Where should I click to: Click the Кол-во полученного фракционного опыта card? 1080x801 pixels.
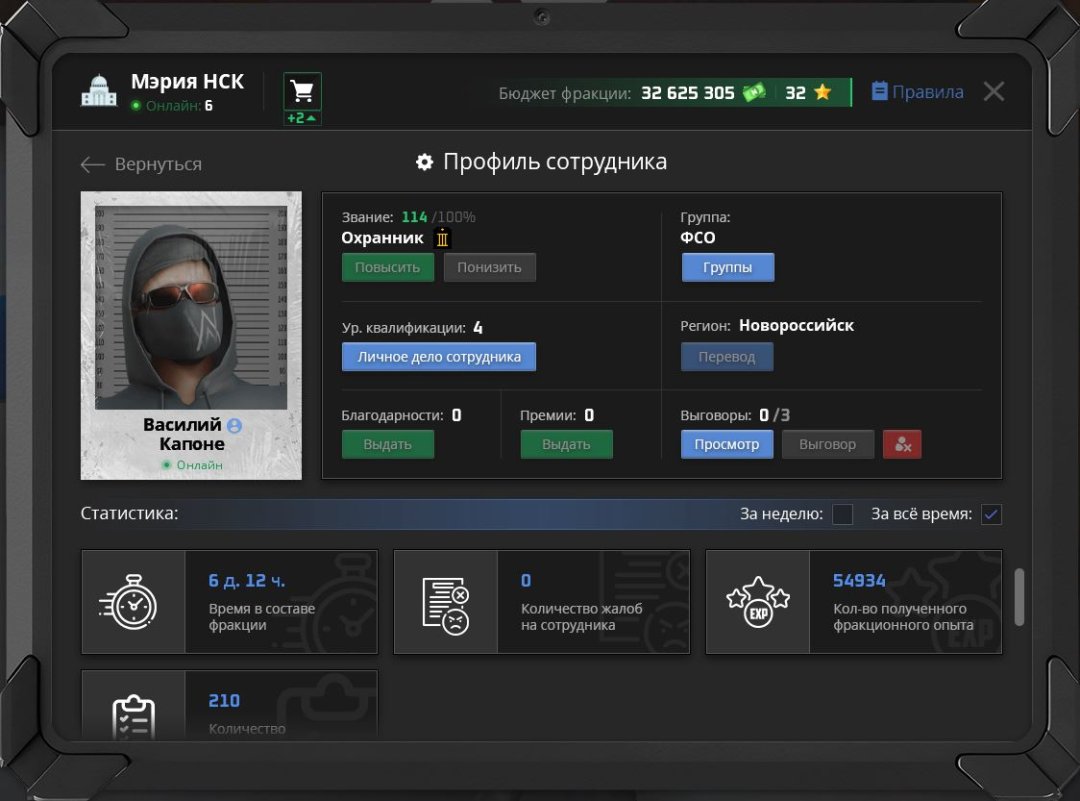pyautogui.click(x=853, y=601)
